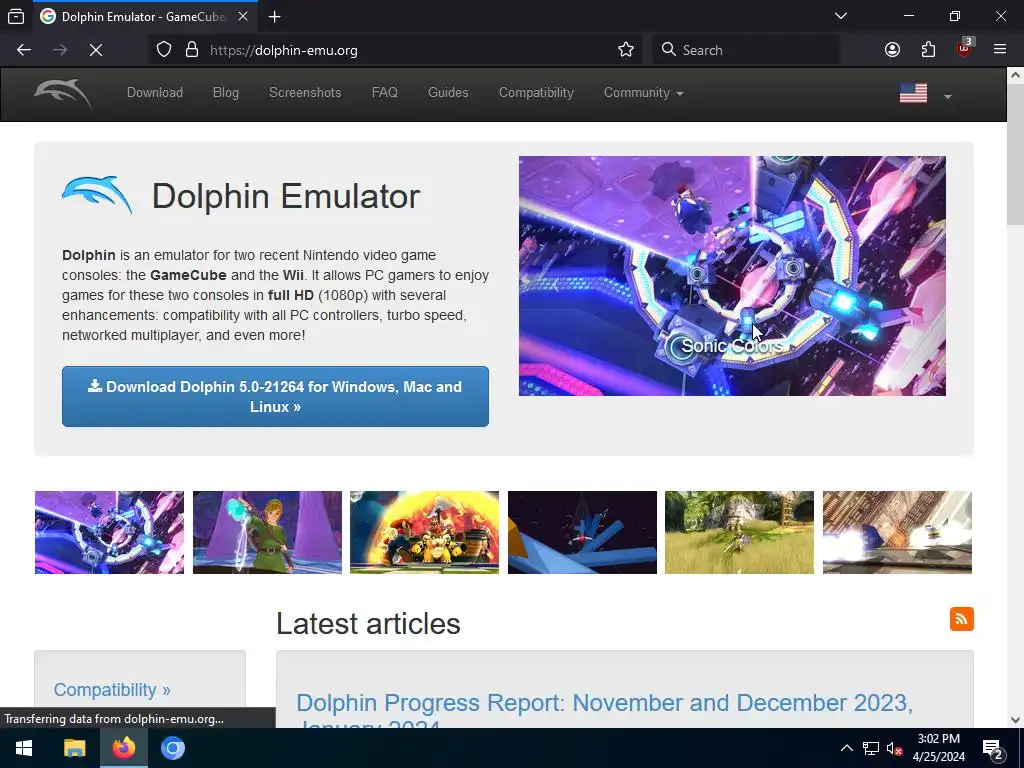
Task: Open the Download nav link
Action: 155,93
